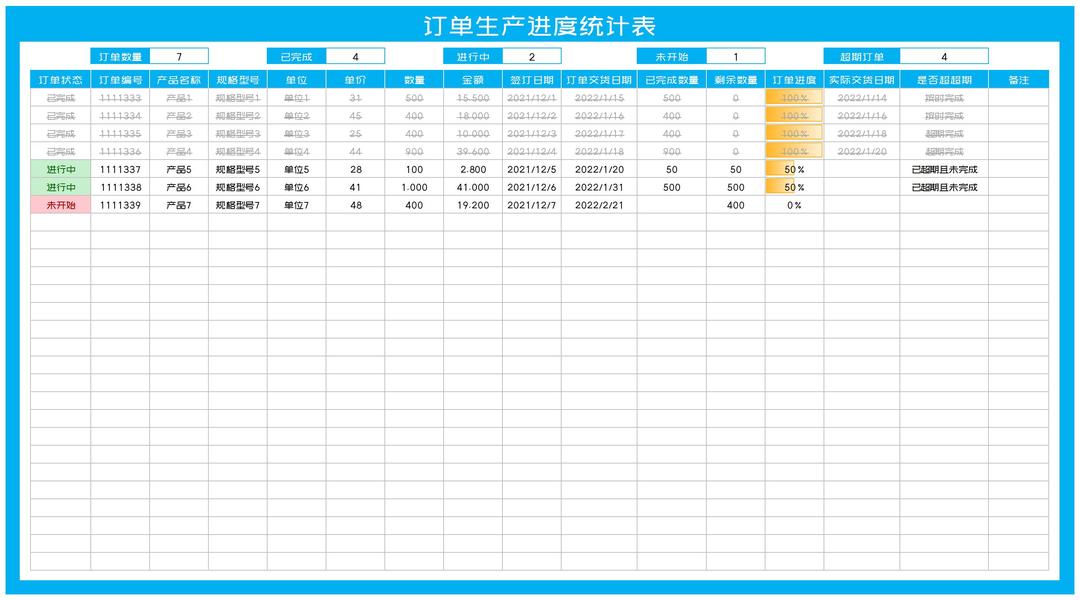1080x600 pixels.
Task: Click the 数量 column header
Action: click(x=414, y=80)
